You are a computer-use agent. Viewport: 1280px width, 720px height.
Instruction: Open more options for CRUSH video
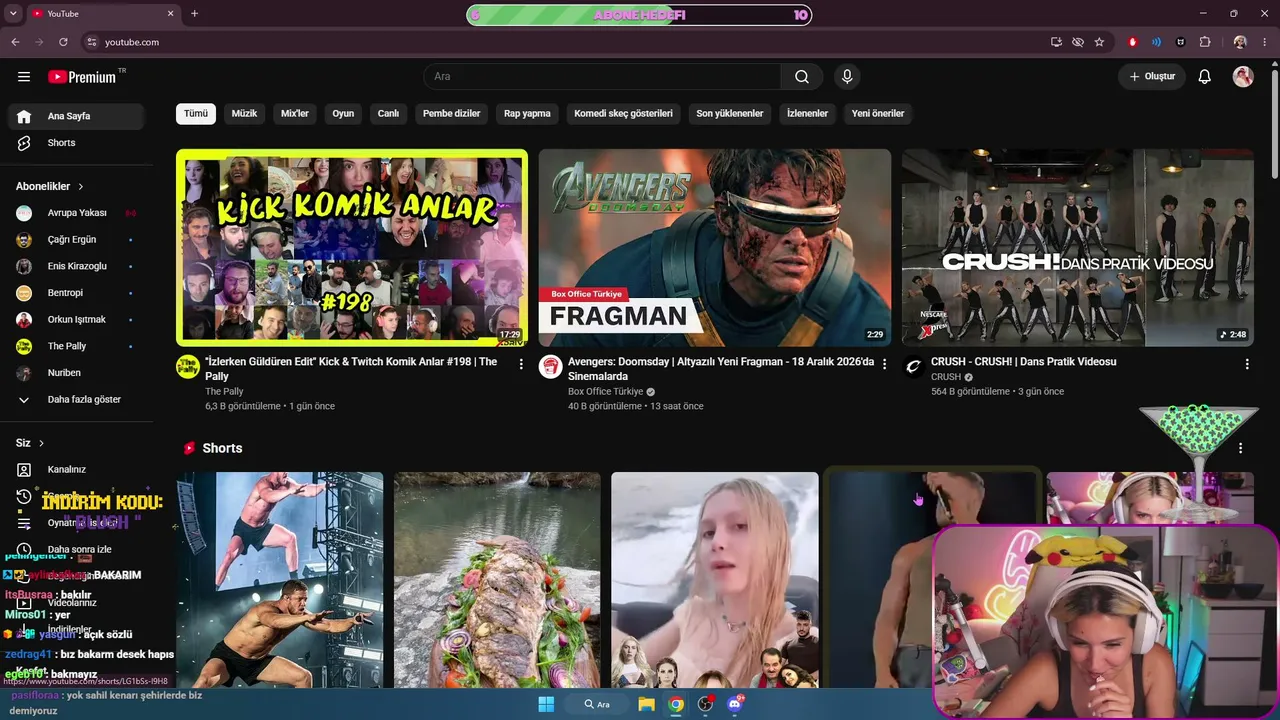click(1247, 365)
